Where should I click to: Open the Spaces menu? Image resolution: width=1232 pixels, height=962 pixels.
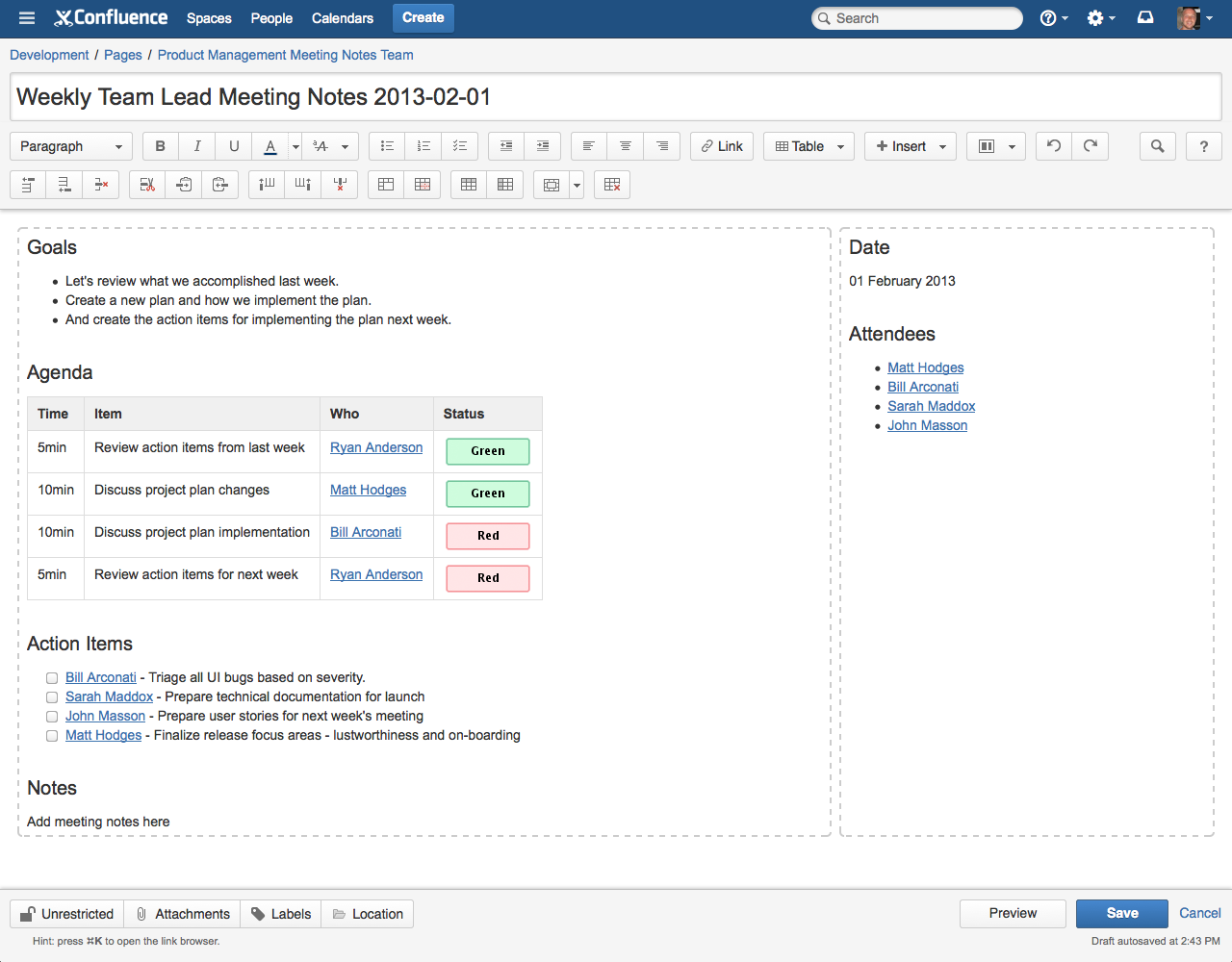[x=209, y=18]
